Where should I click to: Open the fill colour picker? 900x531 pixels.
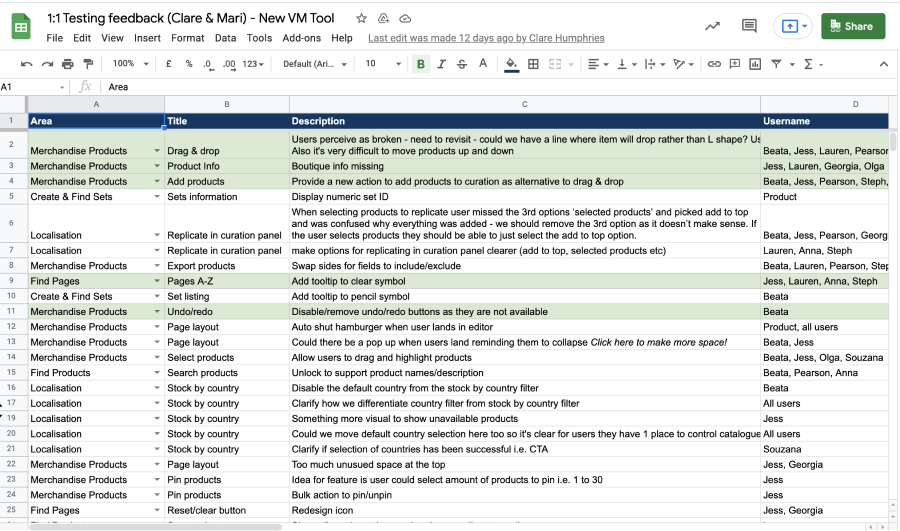pyautogui.click(x=512, y=64)
